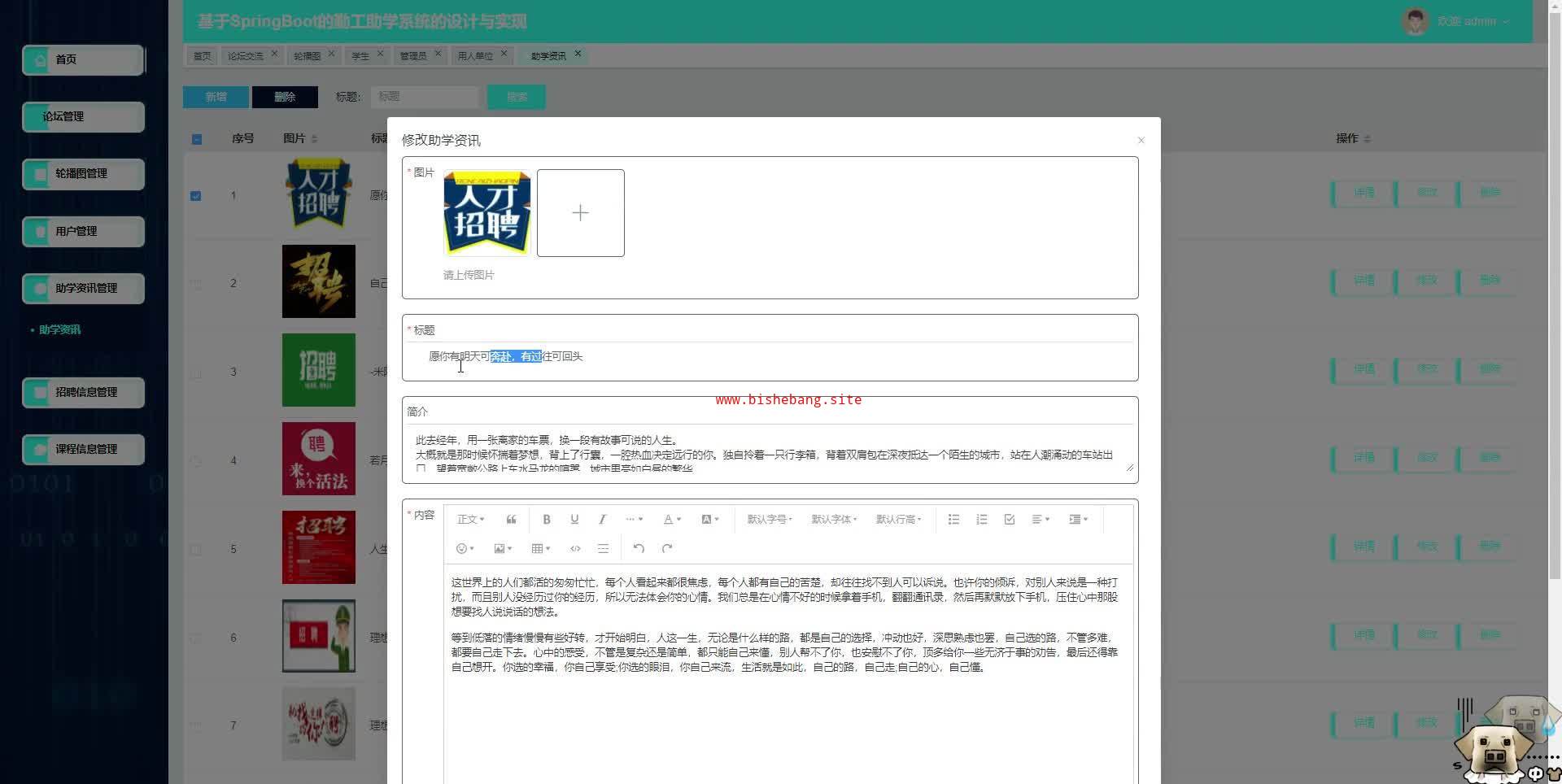
Task: Insert bulleted list in editor
Action: coord(953,520)
